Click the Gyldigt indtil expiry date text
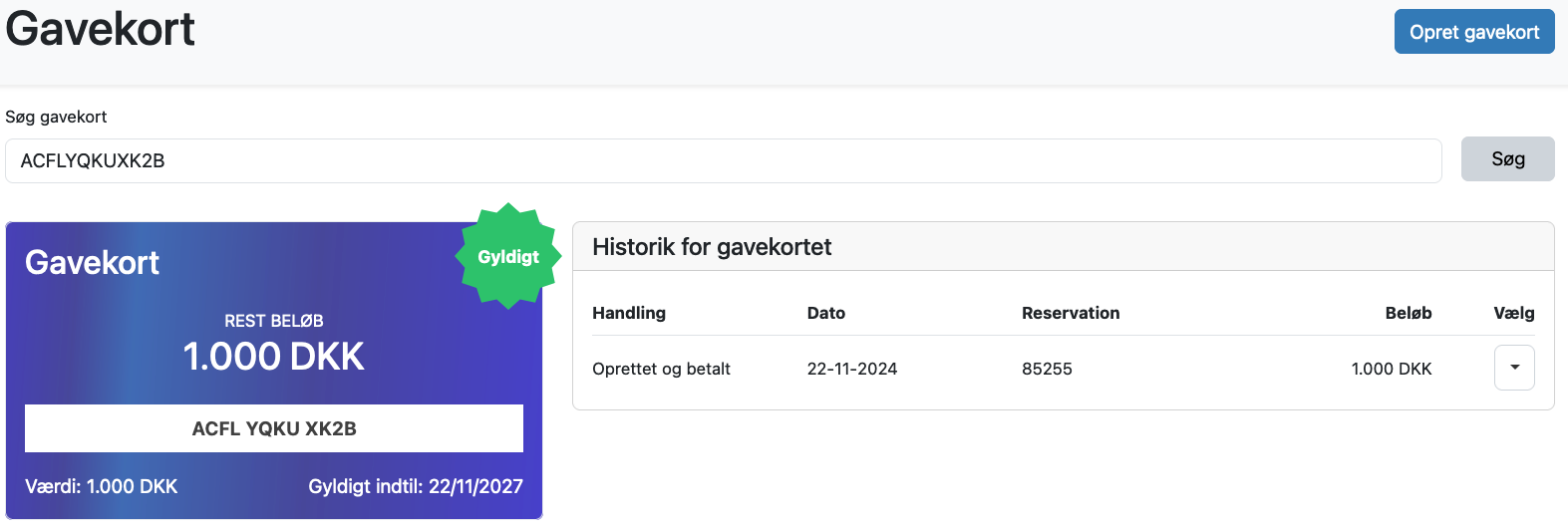The image size is (1568, 530). point(416,486)
